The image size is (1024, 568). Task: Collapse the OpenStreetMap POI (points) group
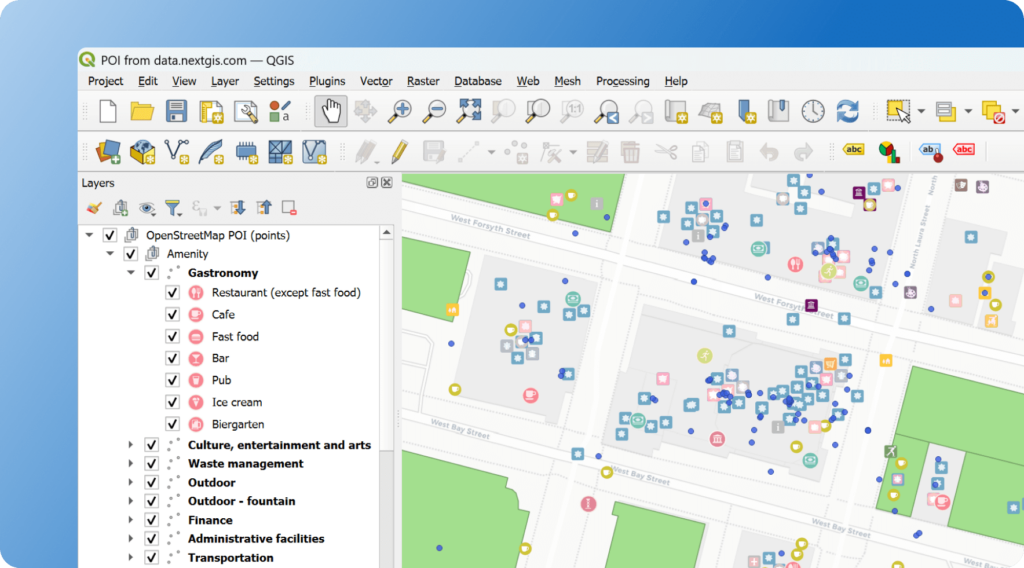pos(89,235)
